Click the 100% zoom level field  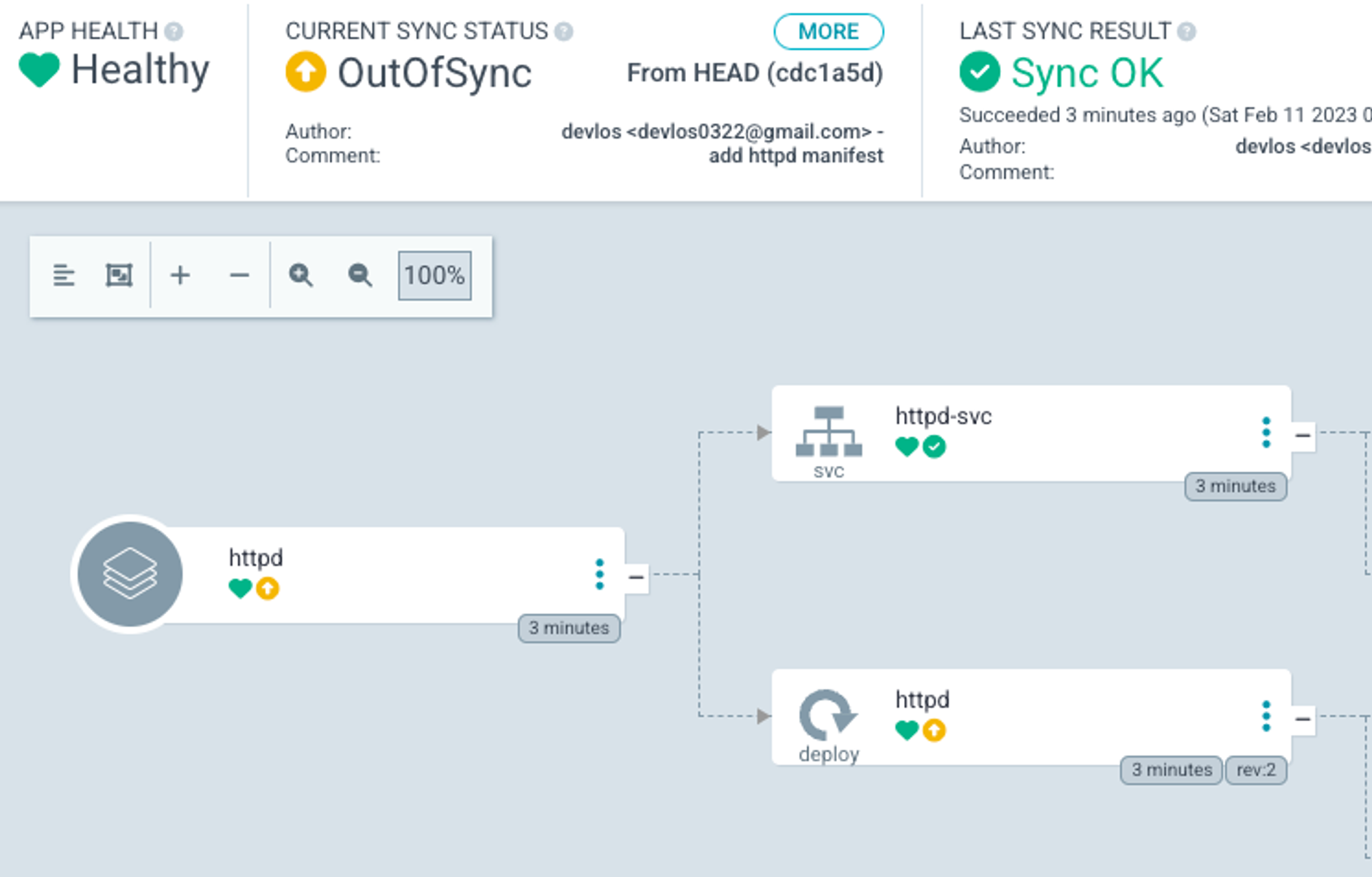tap(434, 275)
